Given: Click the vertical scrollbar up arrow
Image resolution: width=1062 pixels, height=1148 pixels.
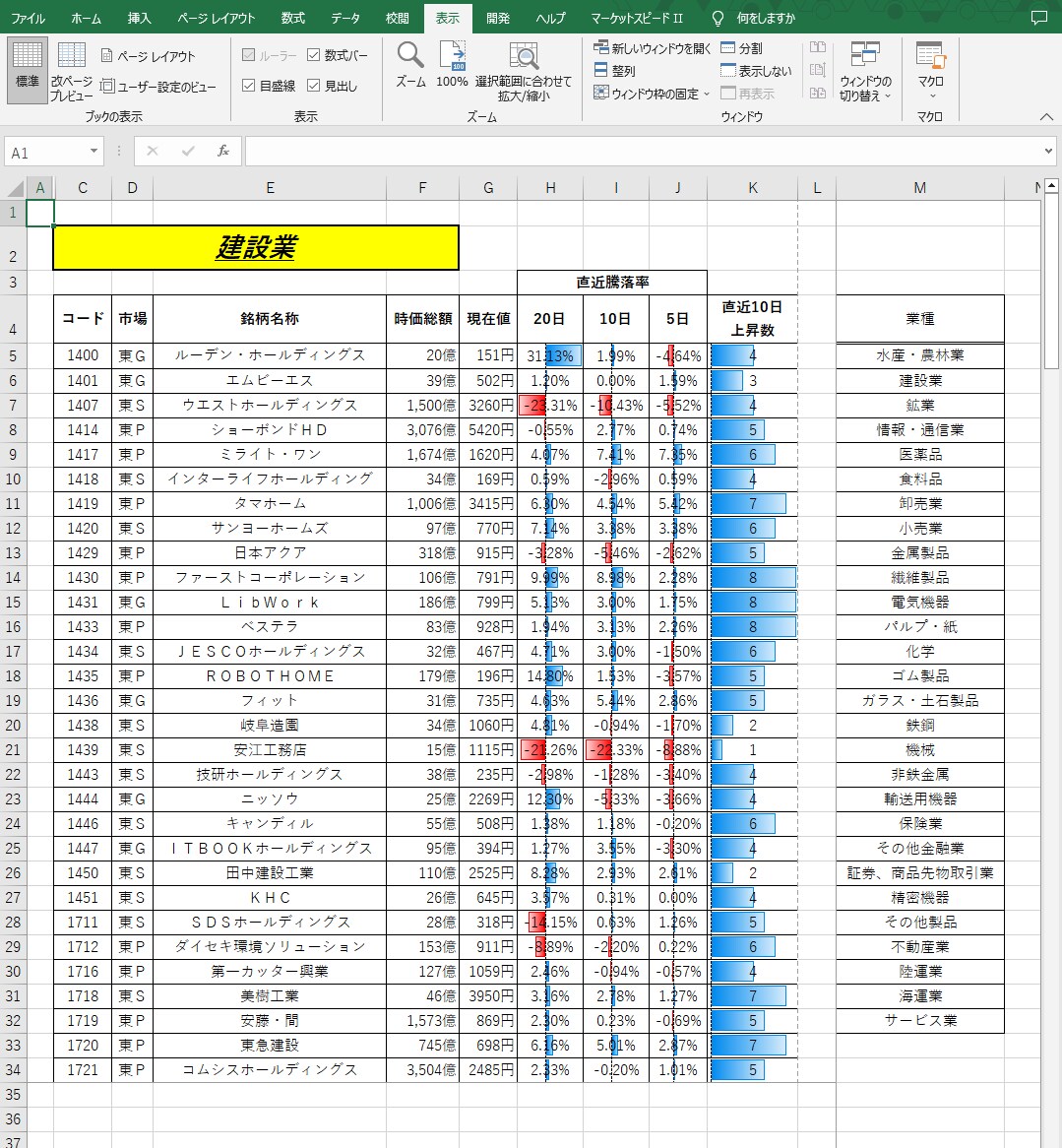Looking at the screenshot, I should coord(1051,185).
